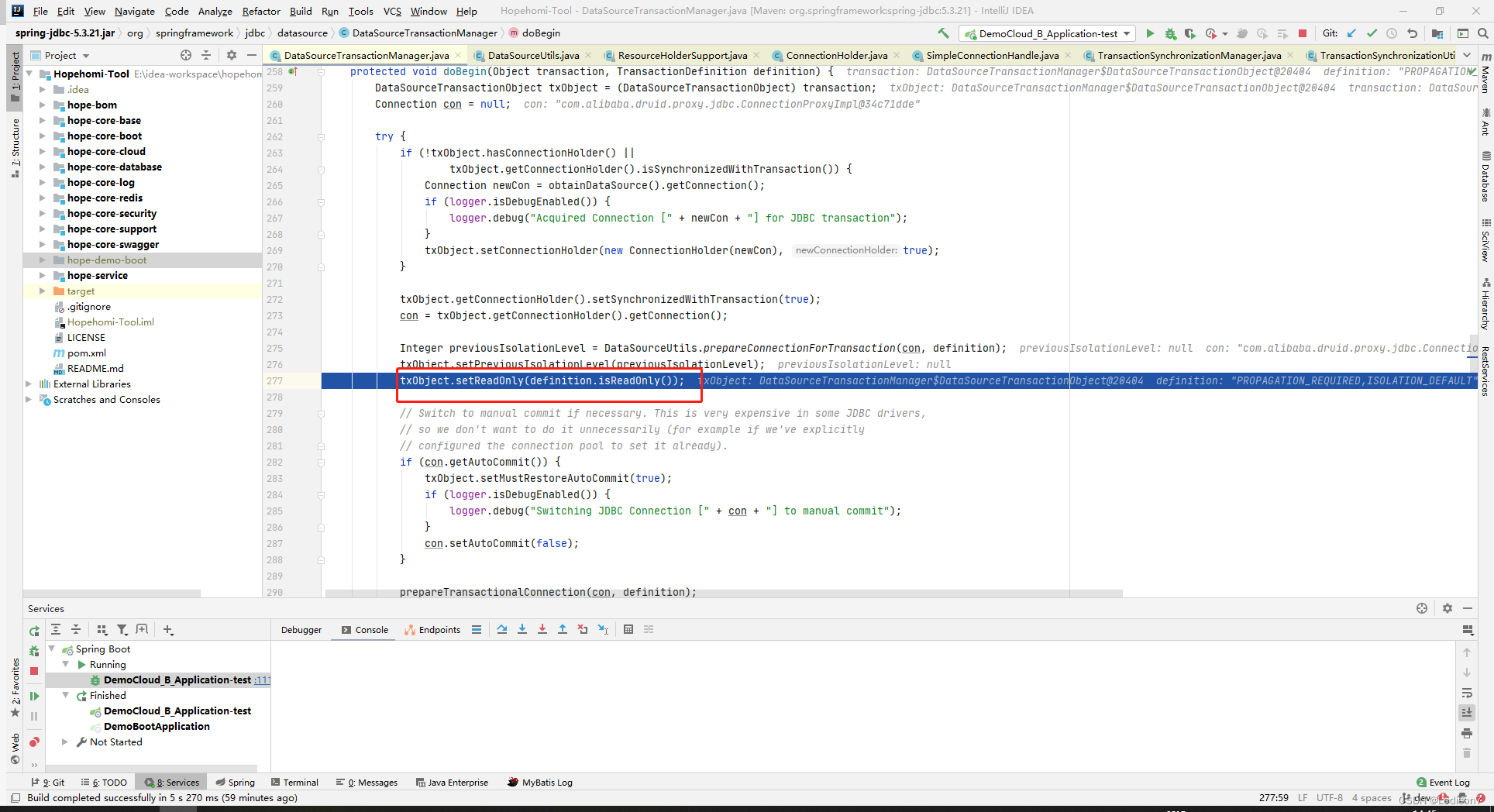Commit changes with the green checkmark

tap(1372, 33)
